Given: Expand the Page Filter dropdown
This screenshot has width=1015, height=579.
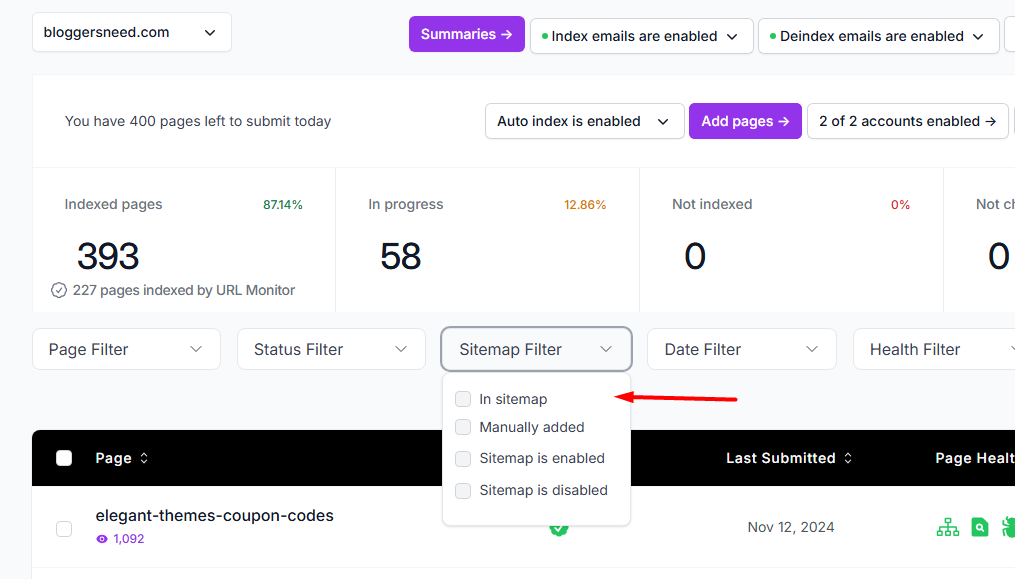Looking at the screenshot, I should pyautogui.click(x=126, y=349).
